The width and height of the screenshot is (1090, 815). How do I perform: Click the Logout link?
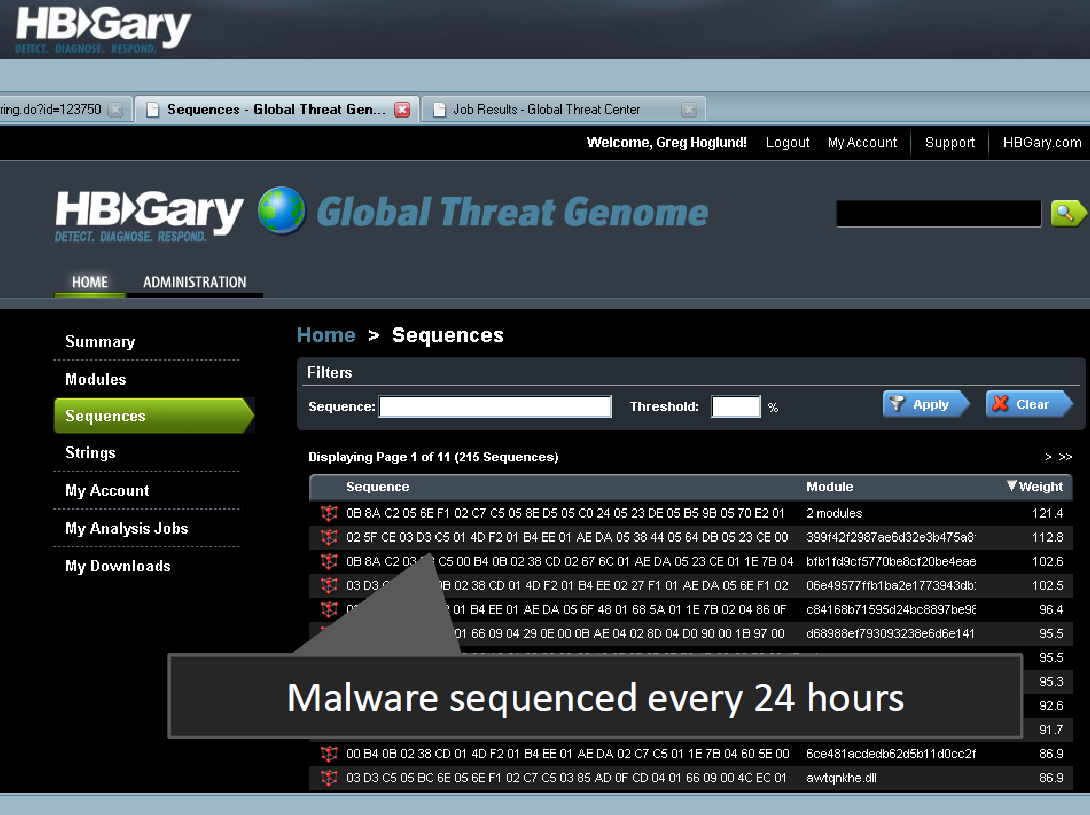tap(787, 143)
